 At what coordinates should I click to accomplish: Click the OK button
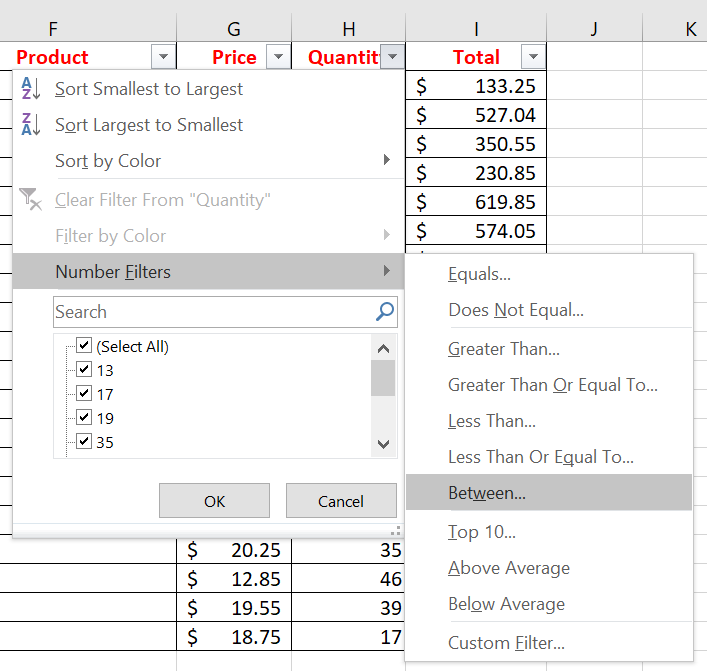click(214, 501)
